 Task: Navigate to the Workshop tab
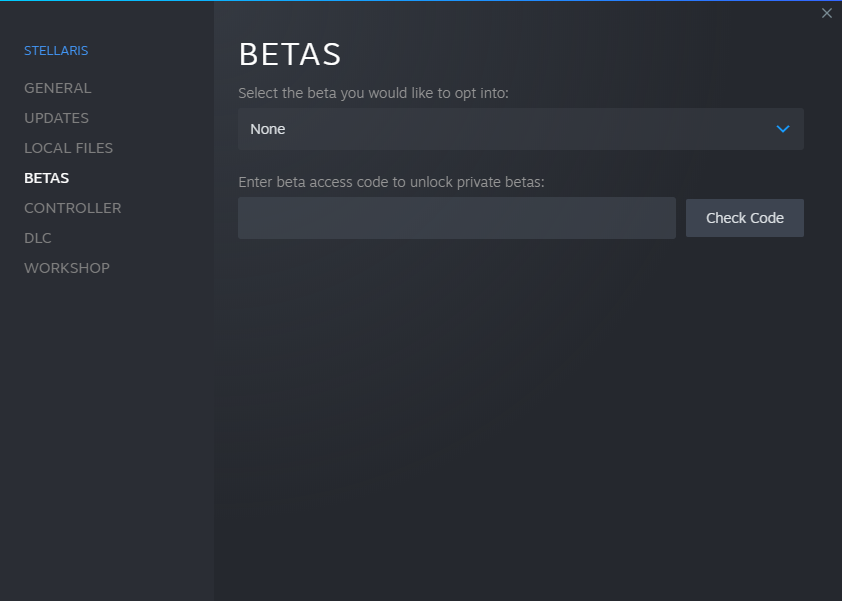click(67, 268)
